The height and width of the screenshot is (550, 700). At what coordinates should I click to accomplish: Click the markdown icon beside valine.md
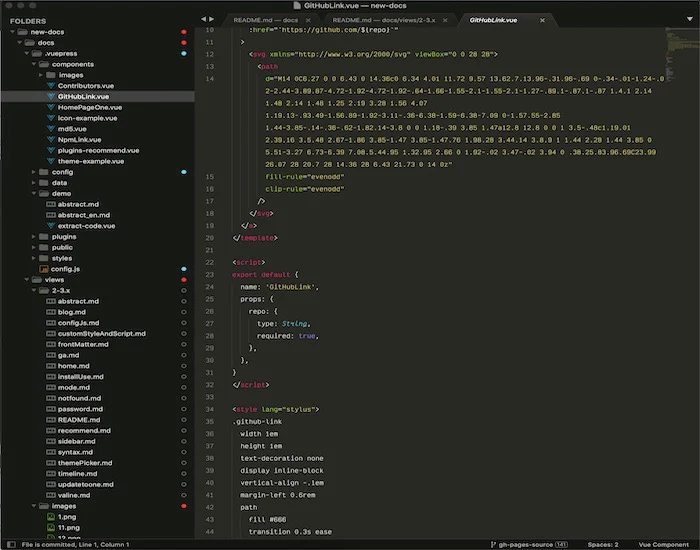tap(51, 495)
